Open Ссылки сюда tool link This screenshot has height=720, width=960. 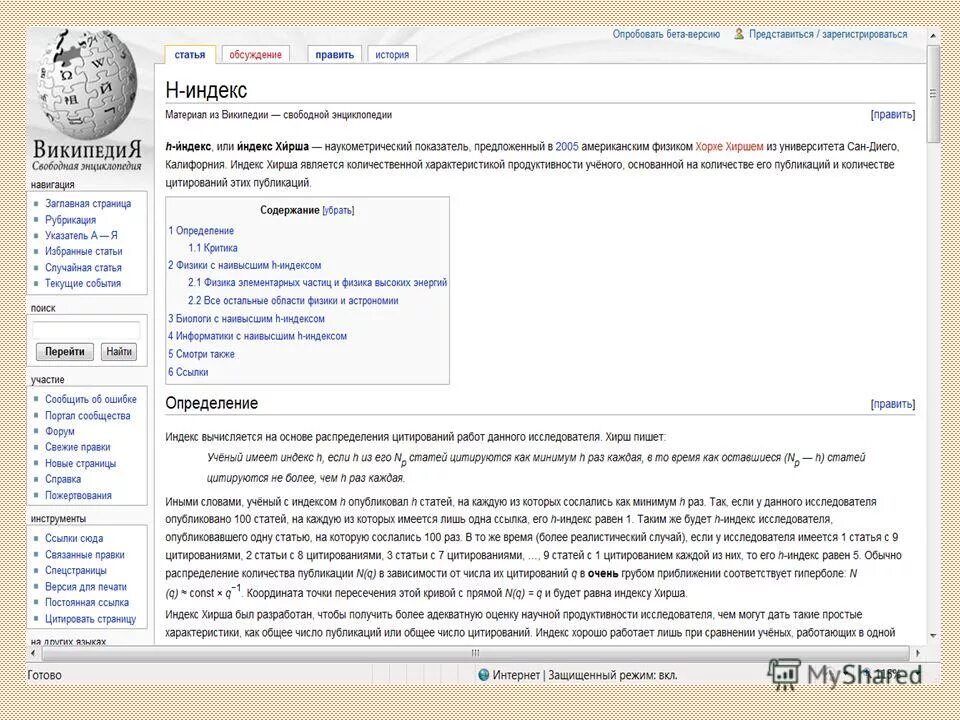click(x=74, y=538)
